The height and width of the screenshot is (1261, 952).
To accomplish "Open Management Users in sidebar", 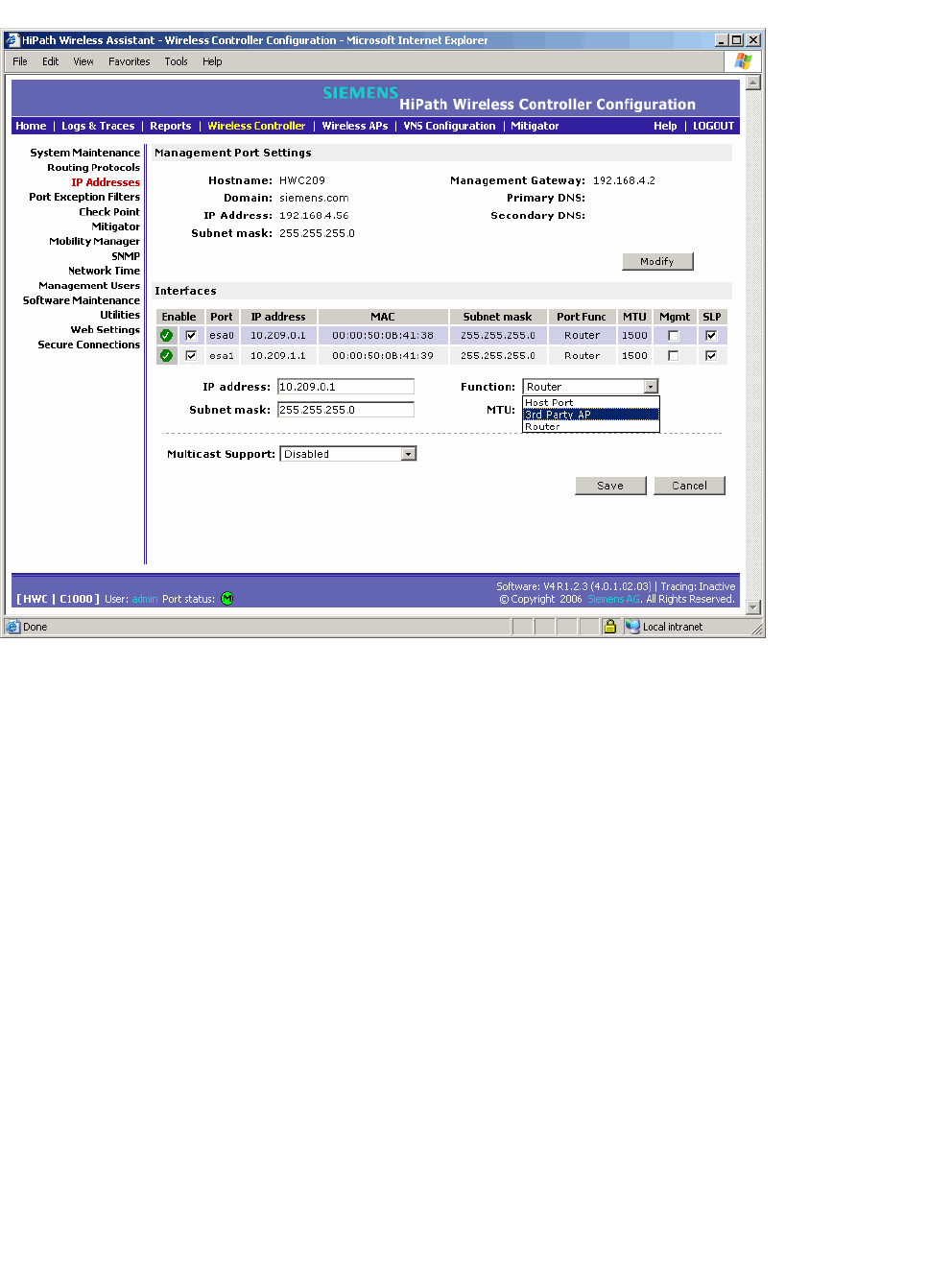I will tap(89, 285).
